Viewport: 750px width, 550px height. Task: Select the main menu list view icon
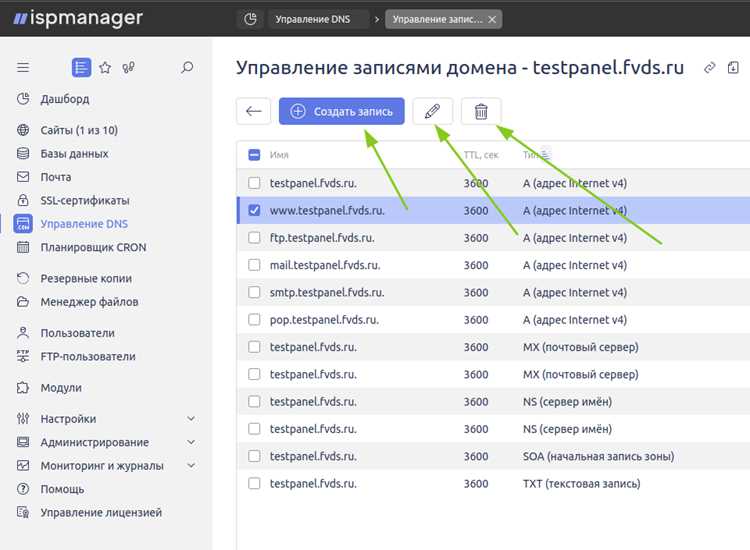[x=81, y=67]
